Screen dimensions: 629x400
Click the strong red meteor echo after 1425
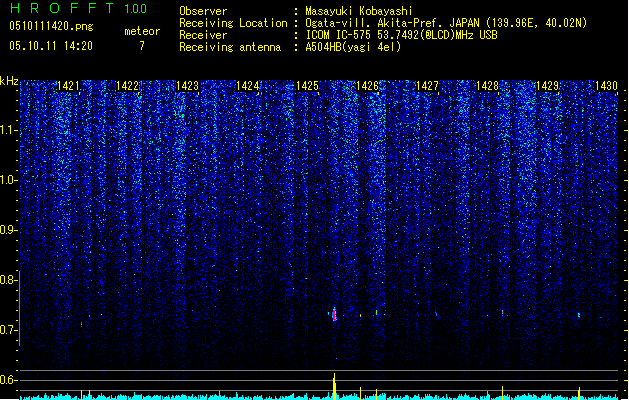[334, 315]
